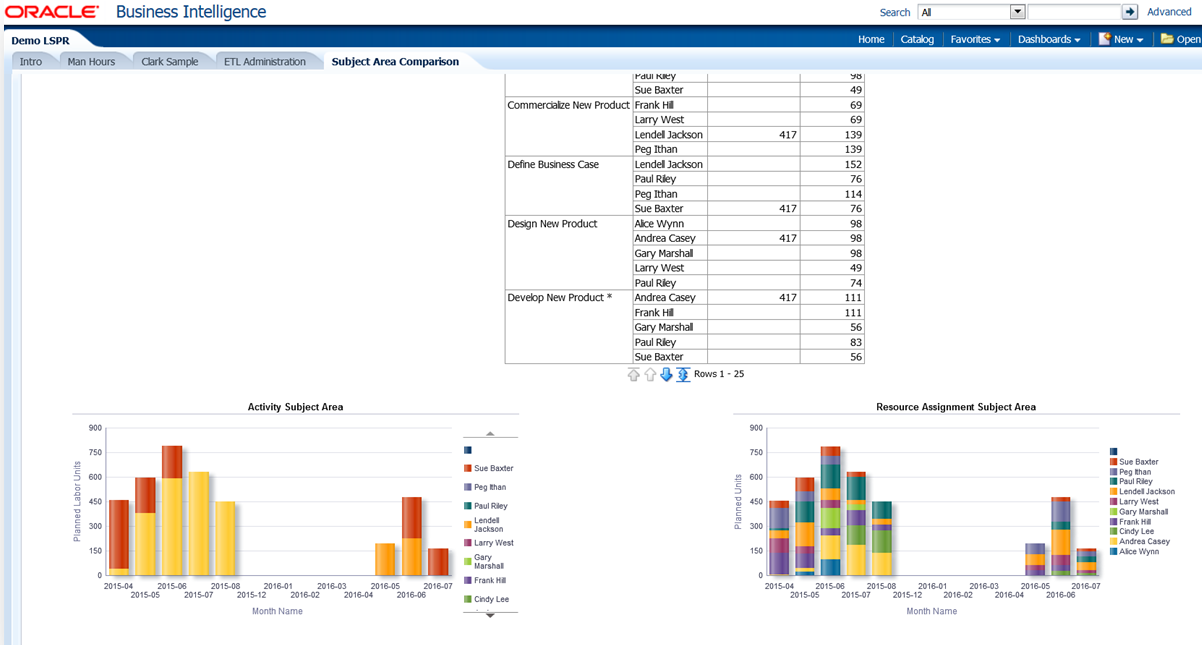The image size is (1202, 645).
Task: Click into the search text field
Action: click(x=1074, y=12)
